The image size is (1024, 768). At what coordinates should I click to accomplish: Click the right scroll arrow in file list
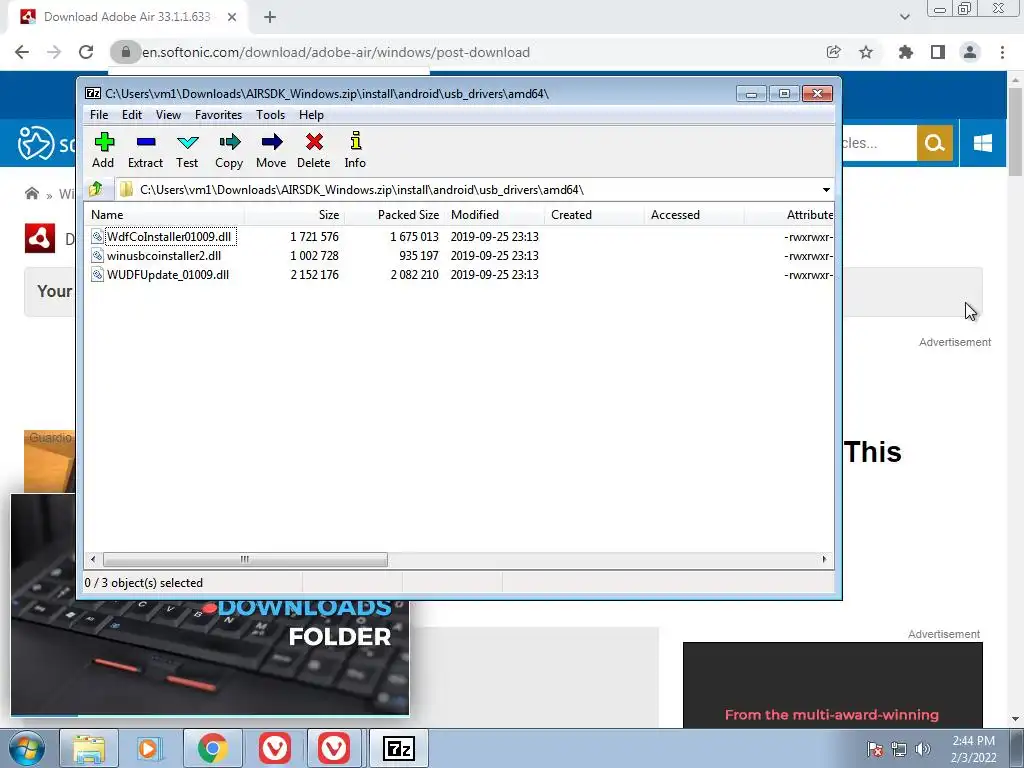[x=824, y=559]
